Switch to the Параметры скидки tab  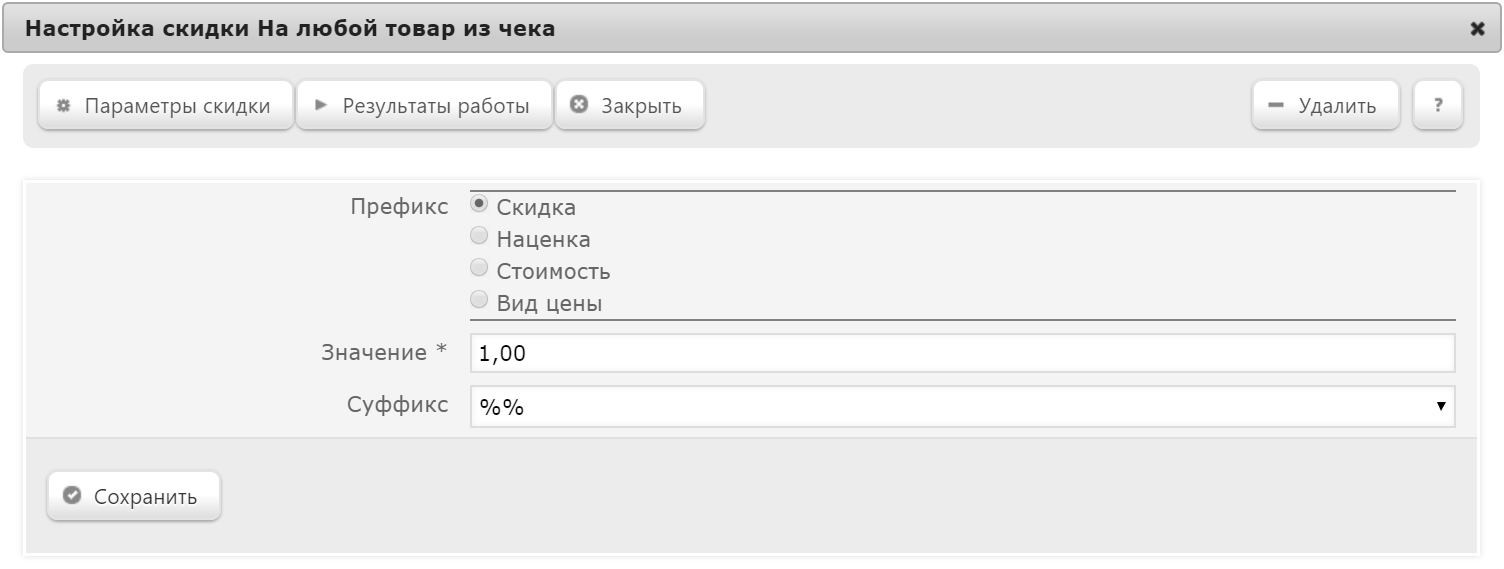(166, 106)
